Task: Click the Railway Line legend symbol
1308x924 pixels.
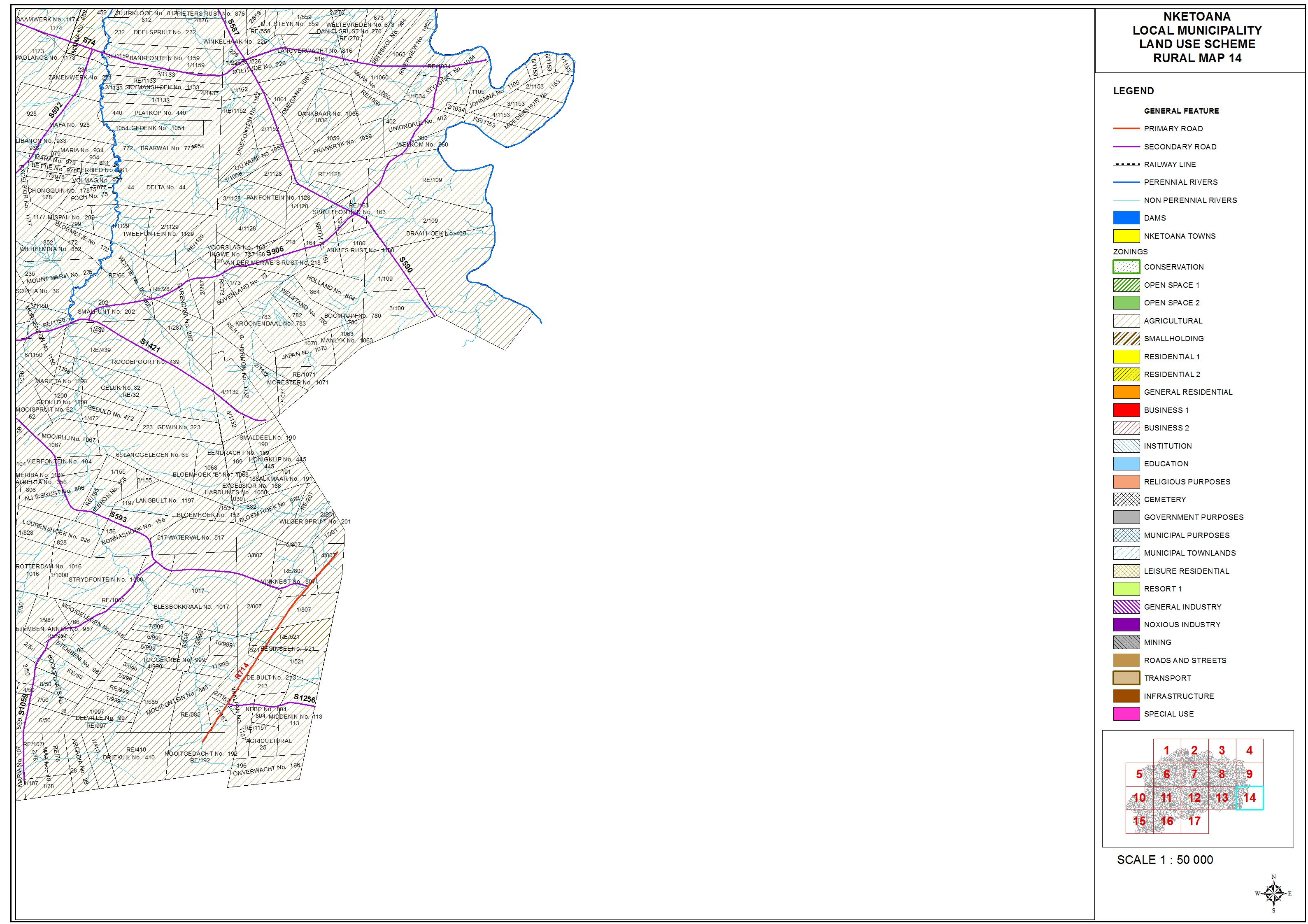Action: click(x=1126, y=165)
